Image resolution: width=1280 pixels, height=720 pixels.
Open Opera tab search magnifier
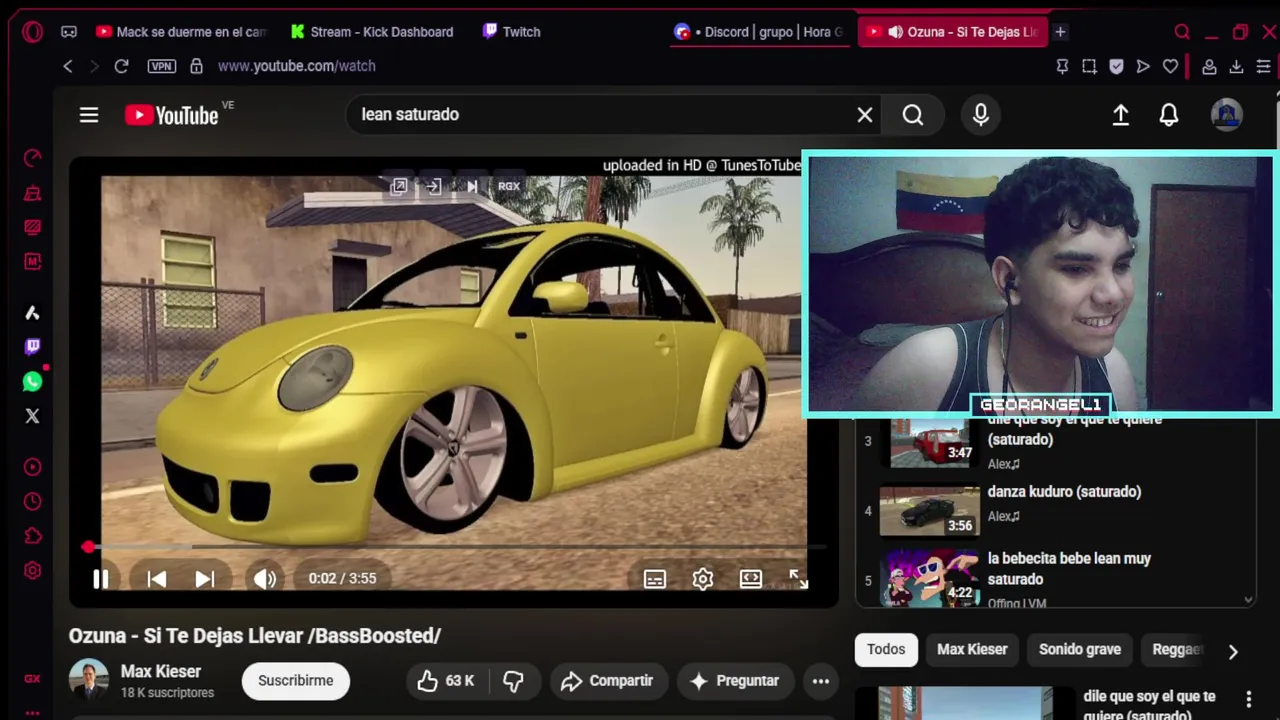pyautogui.click(x=1182, y=32)
